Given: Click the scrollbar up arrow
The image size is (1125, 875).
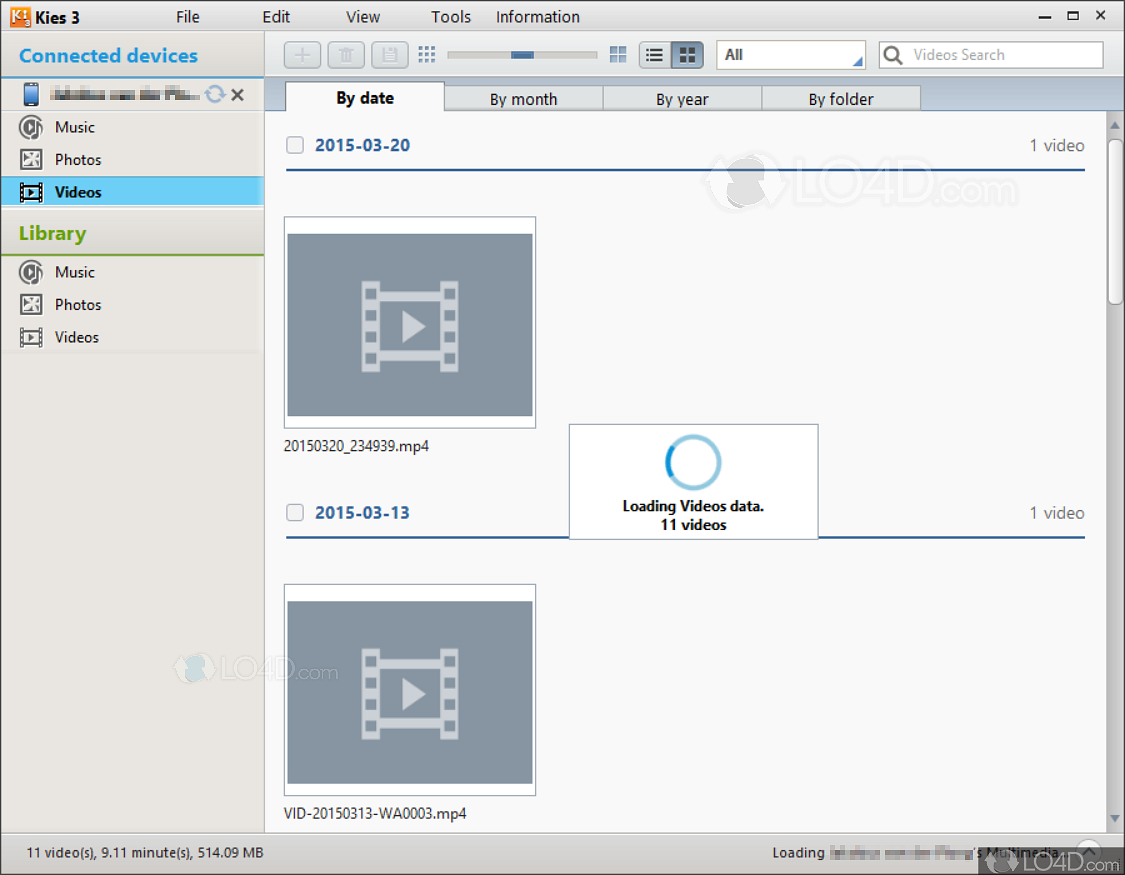Looking at the screenshot, I should (1114, 126).
